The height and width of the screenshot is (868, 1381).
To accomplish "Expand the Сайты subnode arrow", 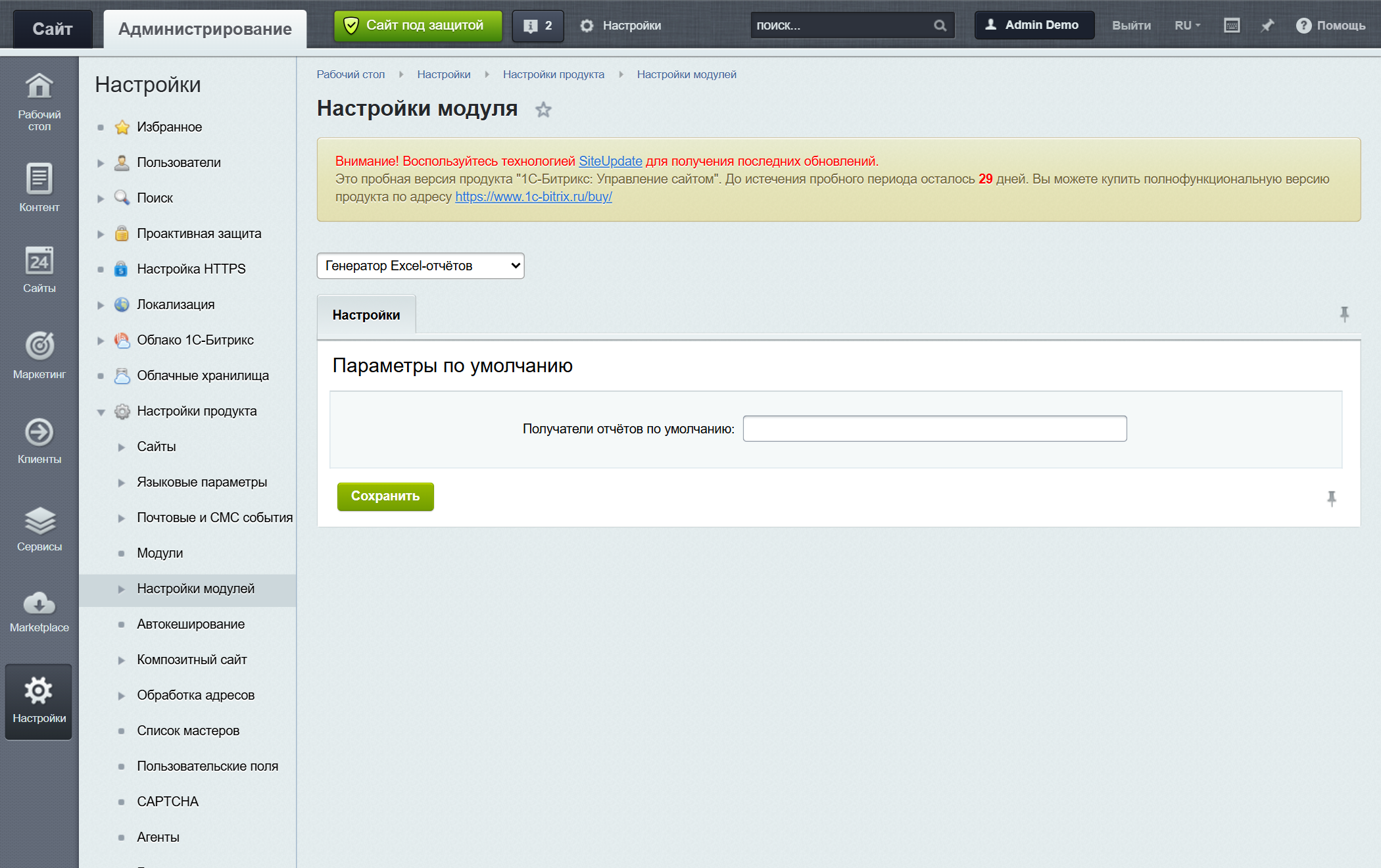I will coord(122,447).
